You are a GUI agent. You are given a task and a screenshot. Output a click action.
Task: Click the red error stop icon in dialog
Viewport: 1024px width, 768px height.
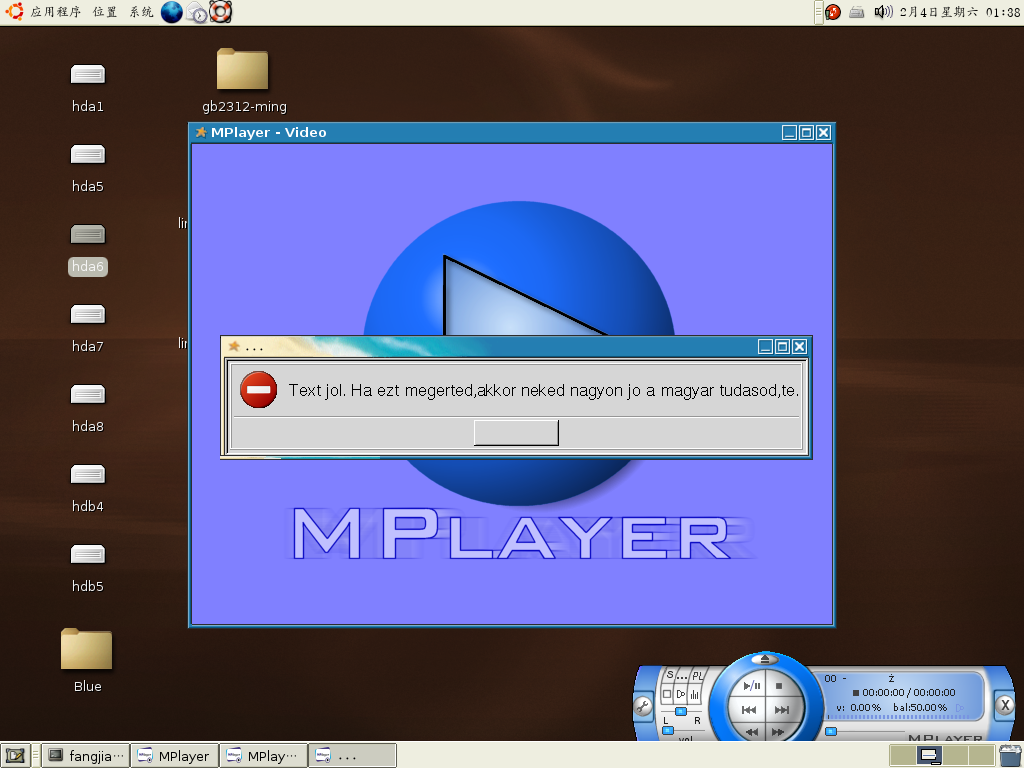tap(259, 390)
